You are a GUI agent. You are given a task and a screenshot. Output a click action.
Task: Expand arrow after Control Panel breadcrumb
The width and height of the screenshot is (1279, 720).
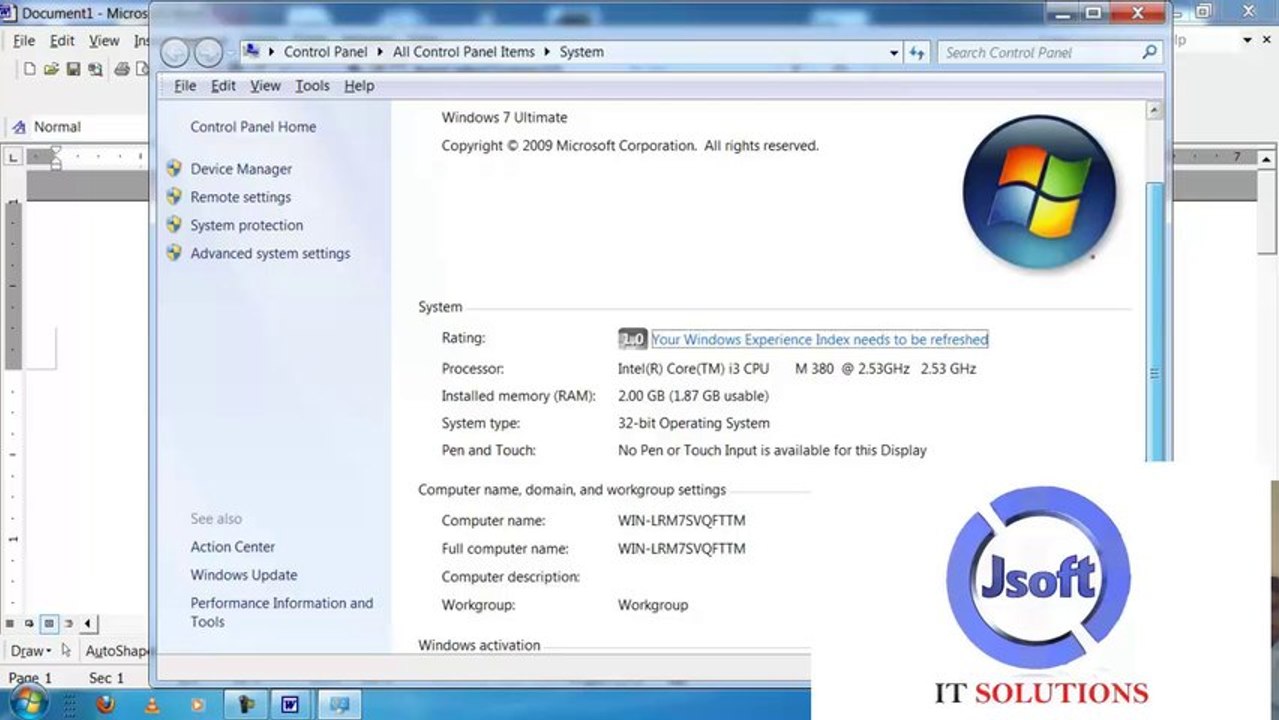[x=380, y=52]
